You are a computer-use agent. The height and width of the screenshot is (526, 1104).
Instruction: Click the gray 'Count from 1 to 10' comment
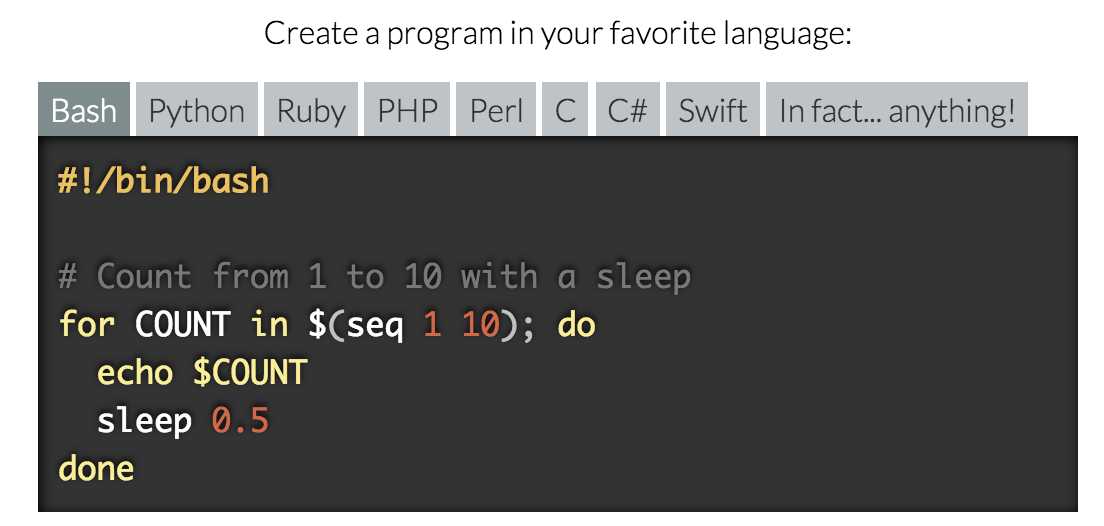(x=374, y=277)
